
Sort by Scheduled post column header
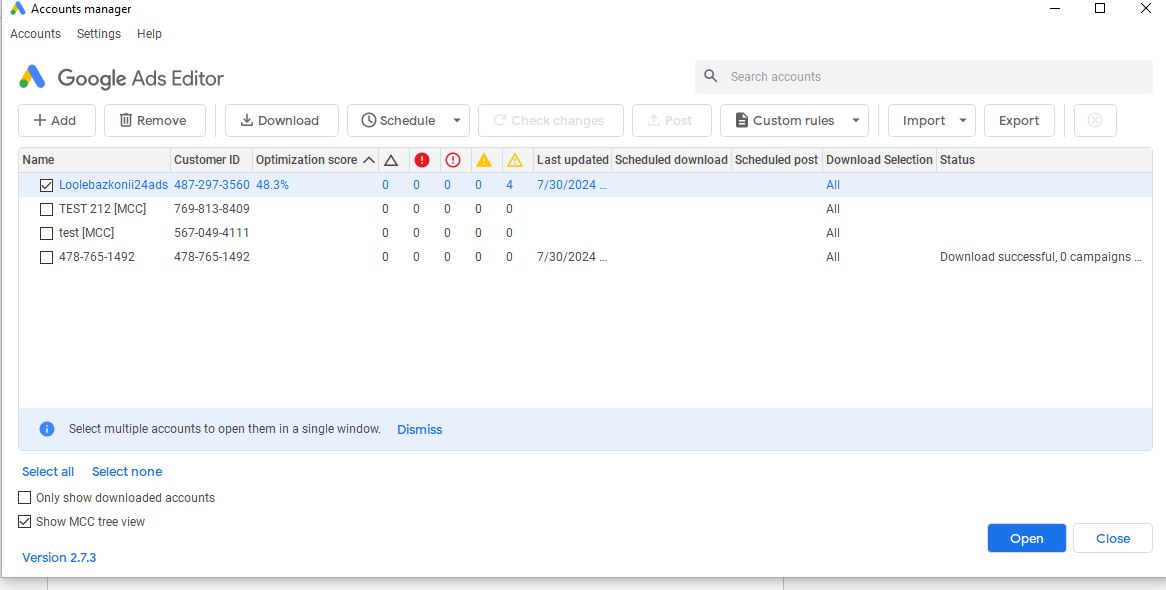click(x=776, y=160)
